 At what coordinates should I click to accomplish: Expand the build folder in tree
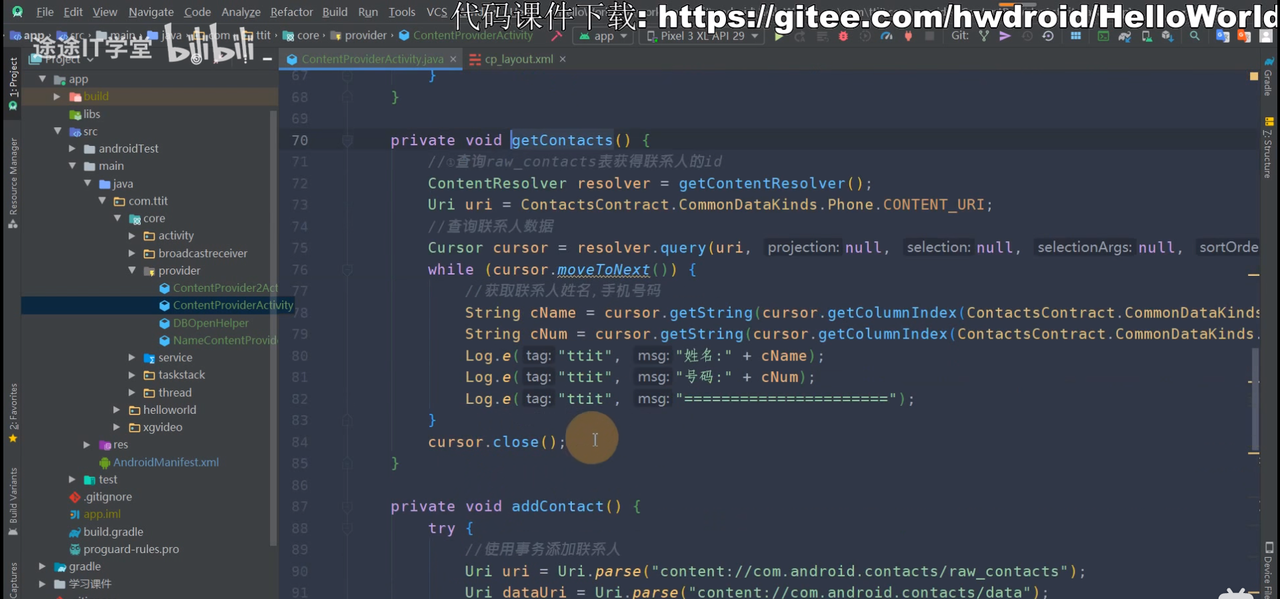pos(57,96)
